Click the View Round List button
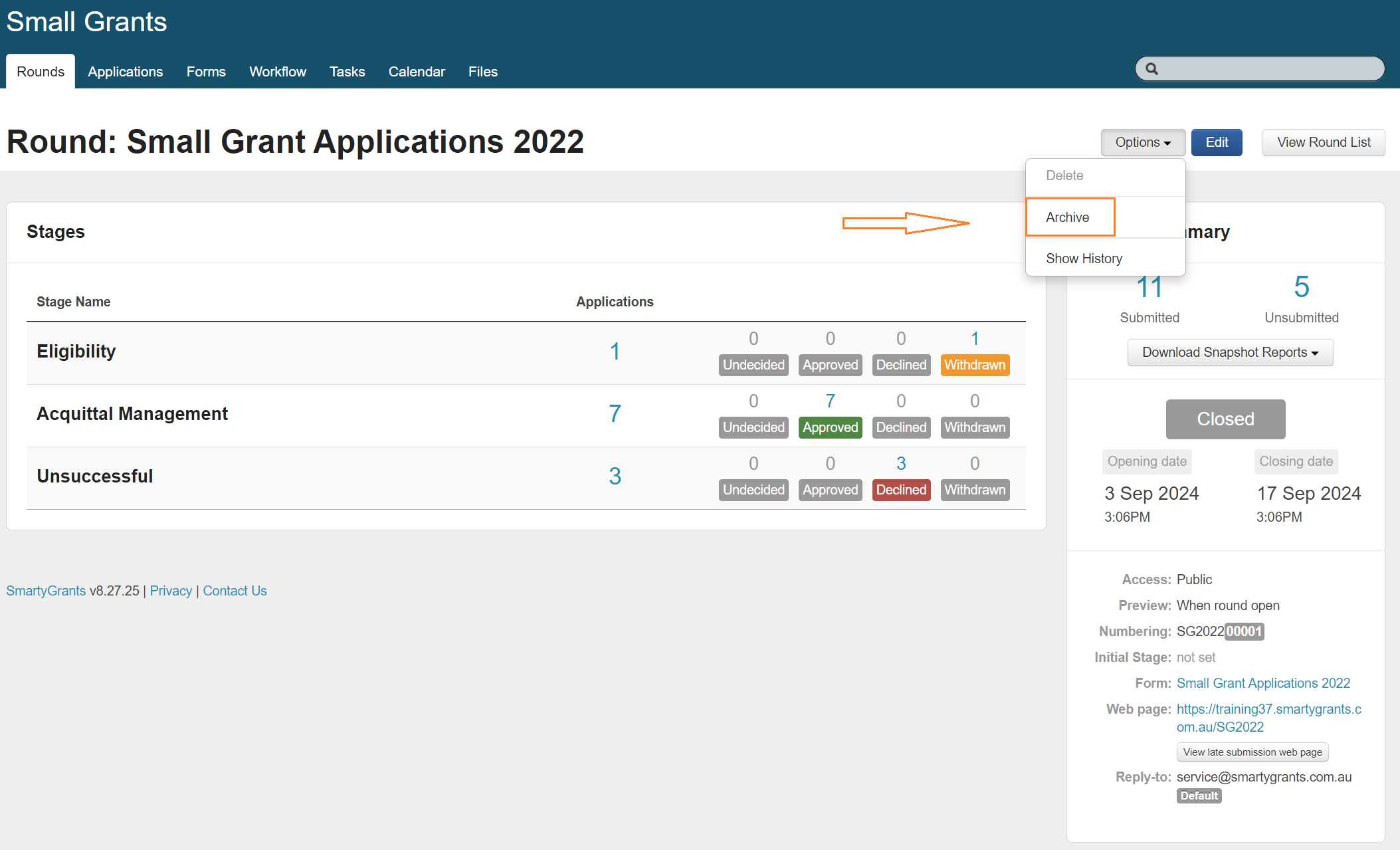The image size is (1400, 850). coord(1323,142)
